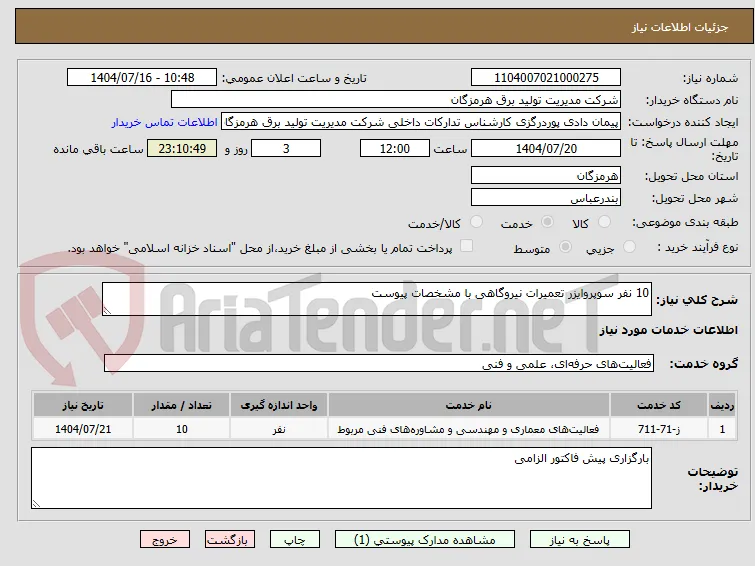Screen dimensions: 755x566
Task: Click the چاپ print button
Action: click(295, 540)
